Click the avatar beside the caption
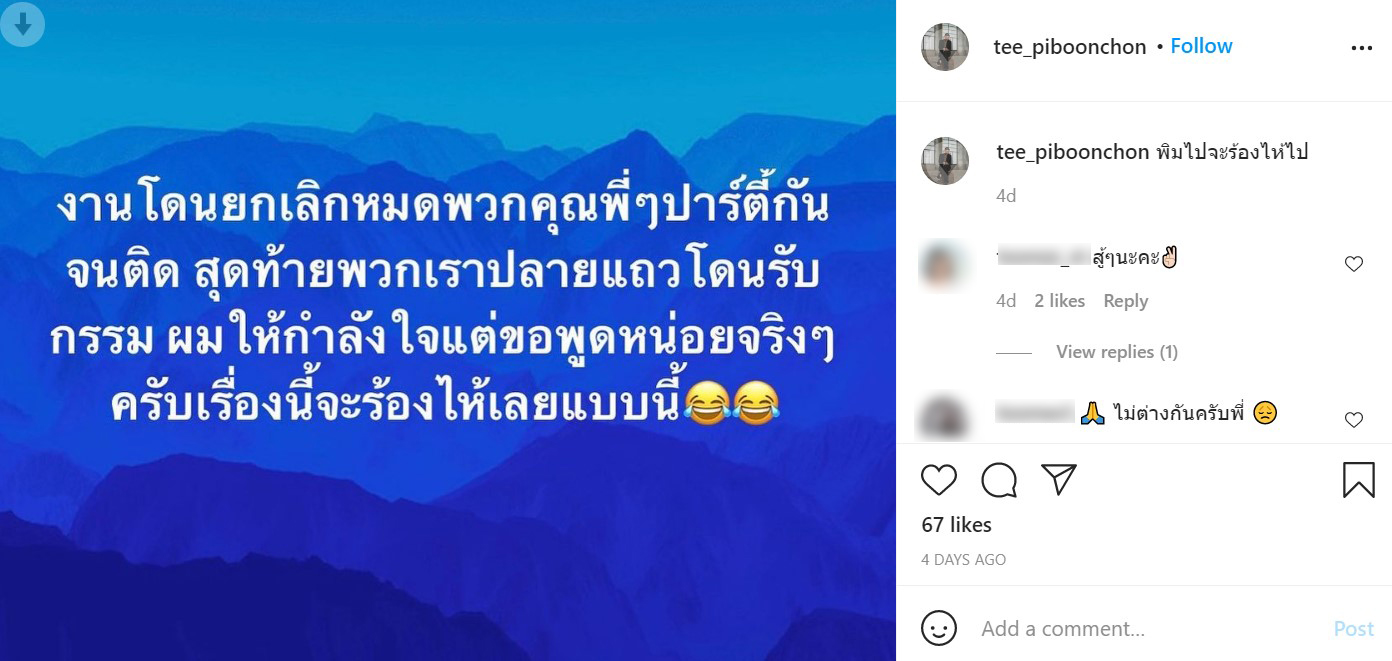 tap(945, 161)
